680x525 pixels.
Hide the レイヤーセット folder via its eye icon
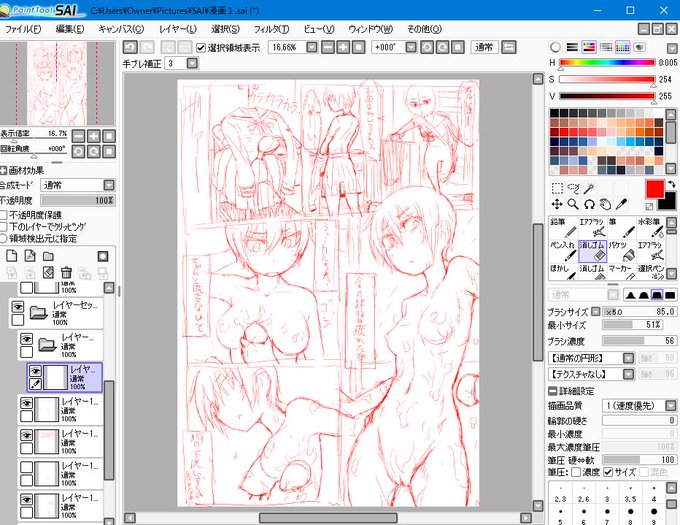[18, 307]
